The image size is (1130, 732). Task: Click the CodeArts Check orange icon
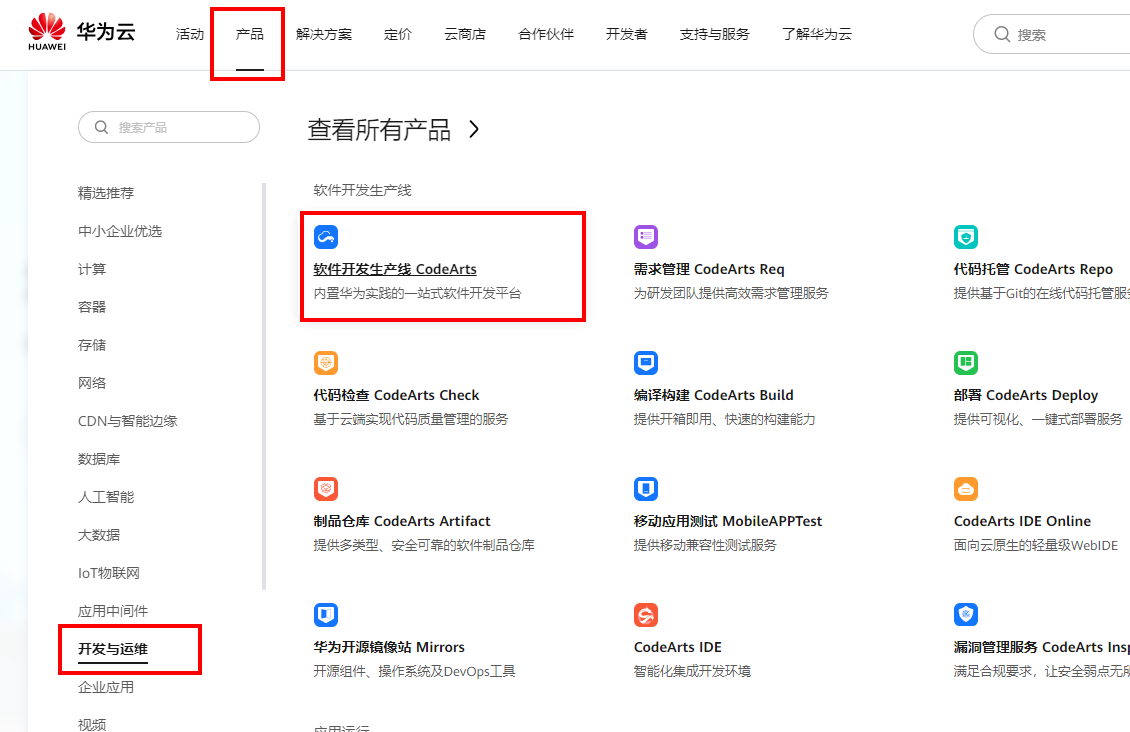tap(326, 363)
